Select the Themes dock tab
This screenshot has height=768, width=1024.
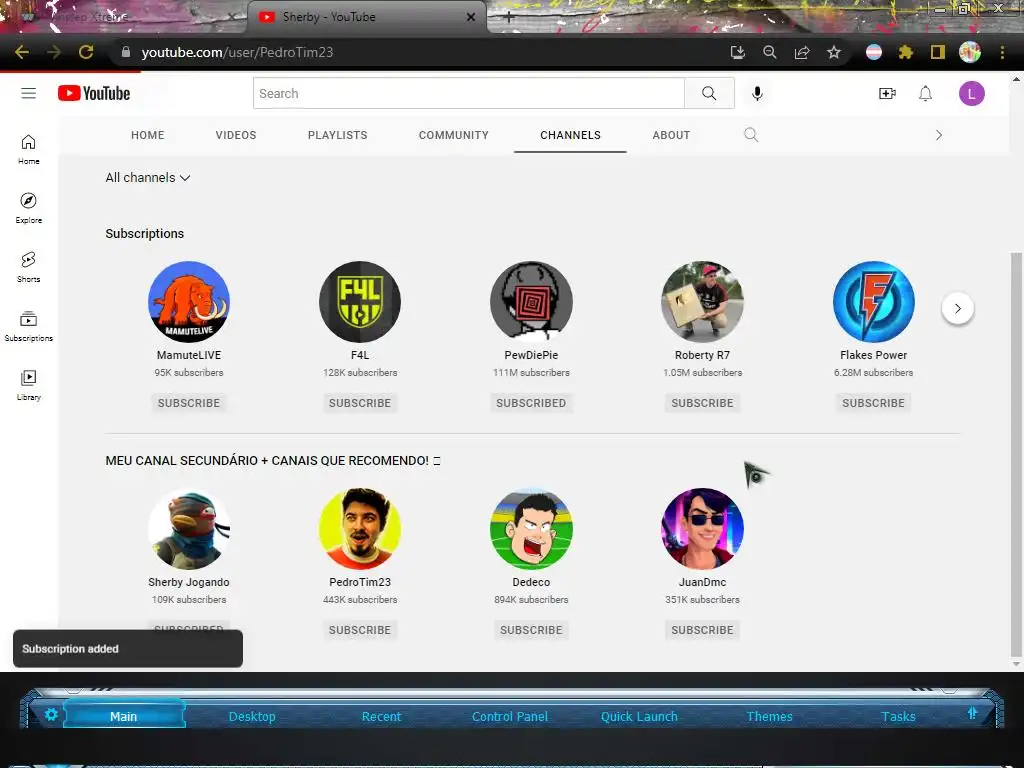[x=769, y=716]
